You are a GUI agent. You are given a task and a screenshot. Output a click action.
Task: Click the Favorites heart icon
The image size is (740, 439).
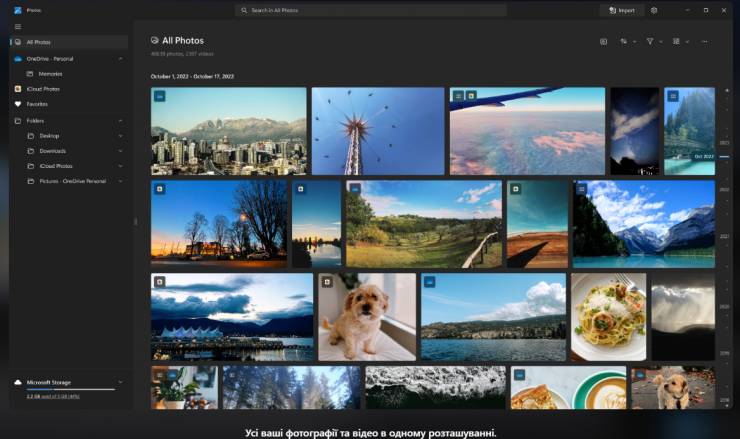pos(17,104)
